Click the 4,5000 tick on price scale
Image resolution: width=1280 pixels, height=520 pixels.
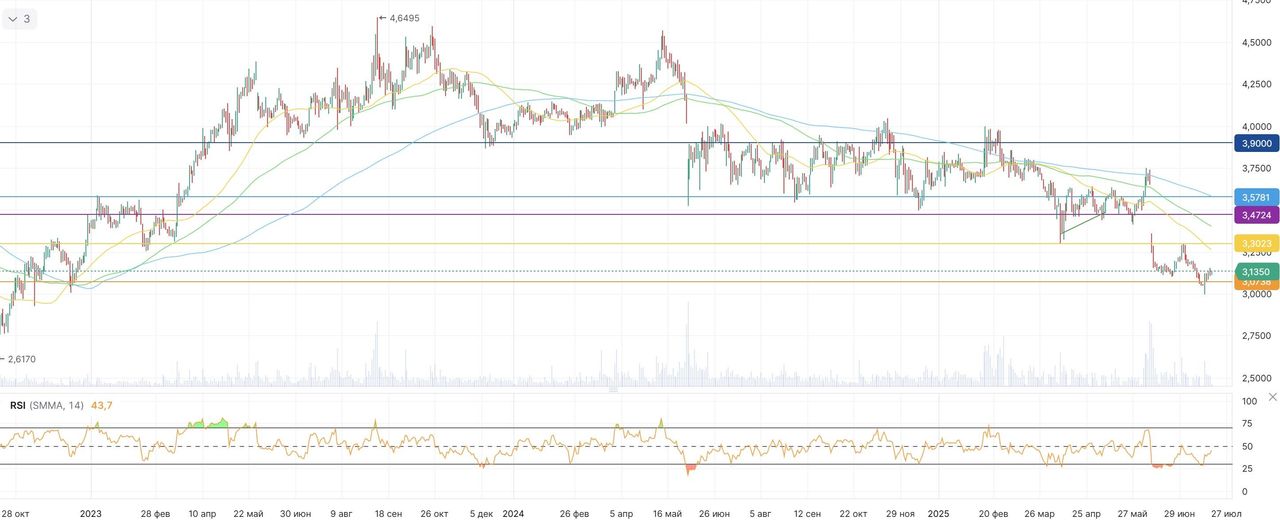point(1256,43)
